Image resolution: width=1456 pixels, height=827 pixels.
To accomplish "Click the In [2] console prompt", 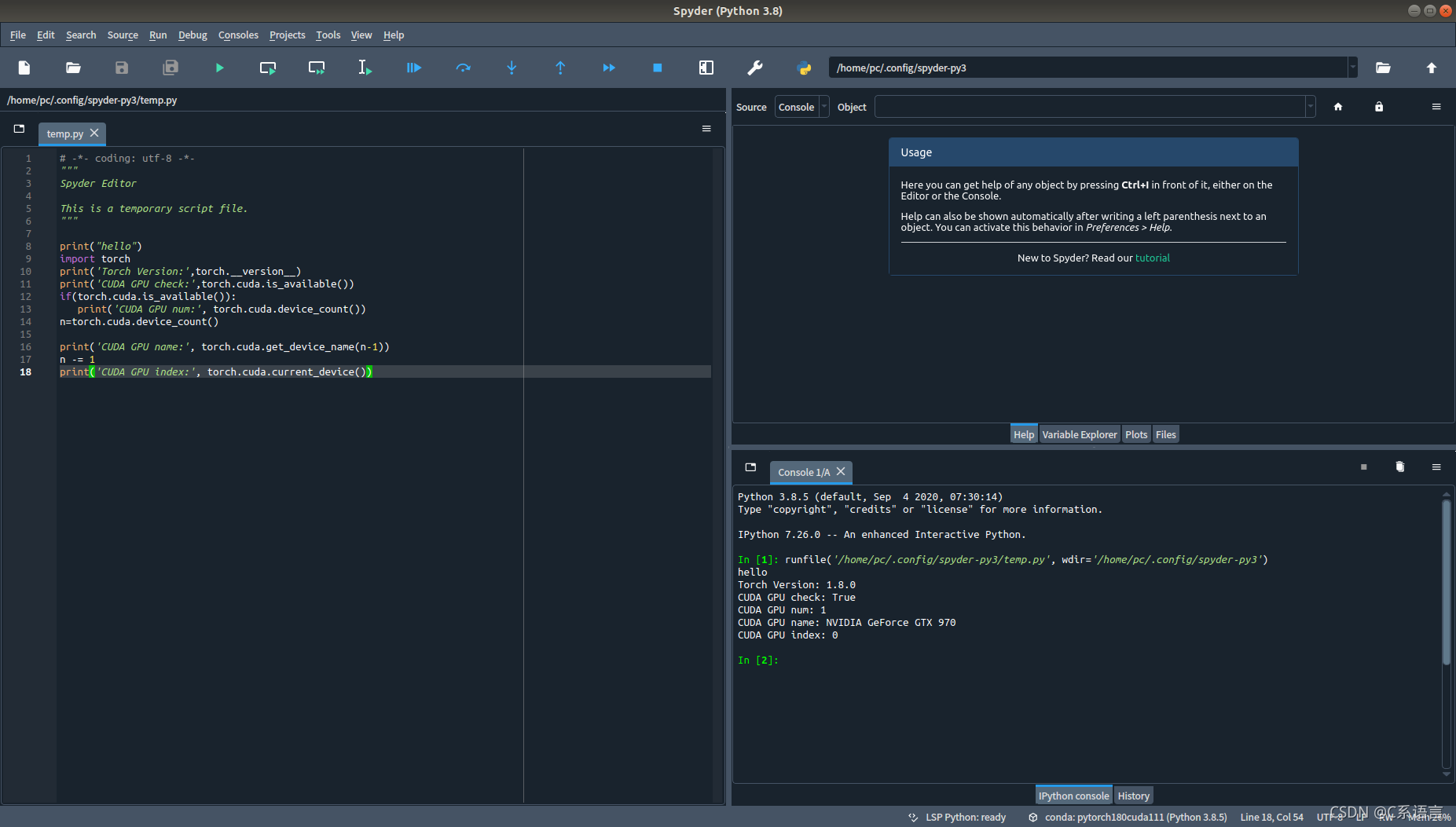I will (x=758, y=661).
